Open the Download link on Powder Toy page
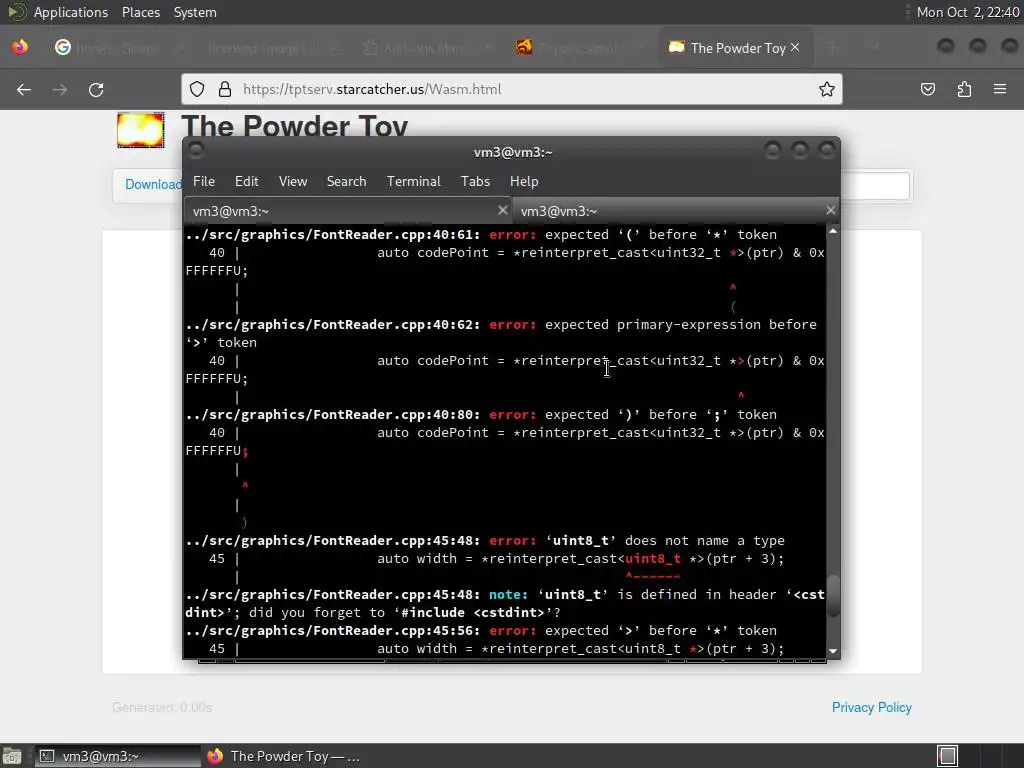 click(x=153, y=185)
